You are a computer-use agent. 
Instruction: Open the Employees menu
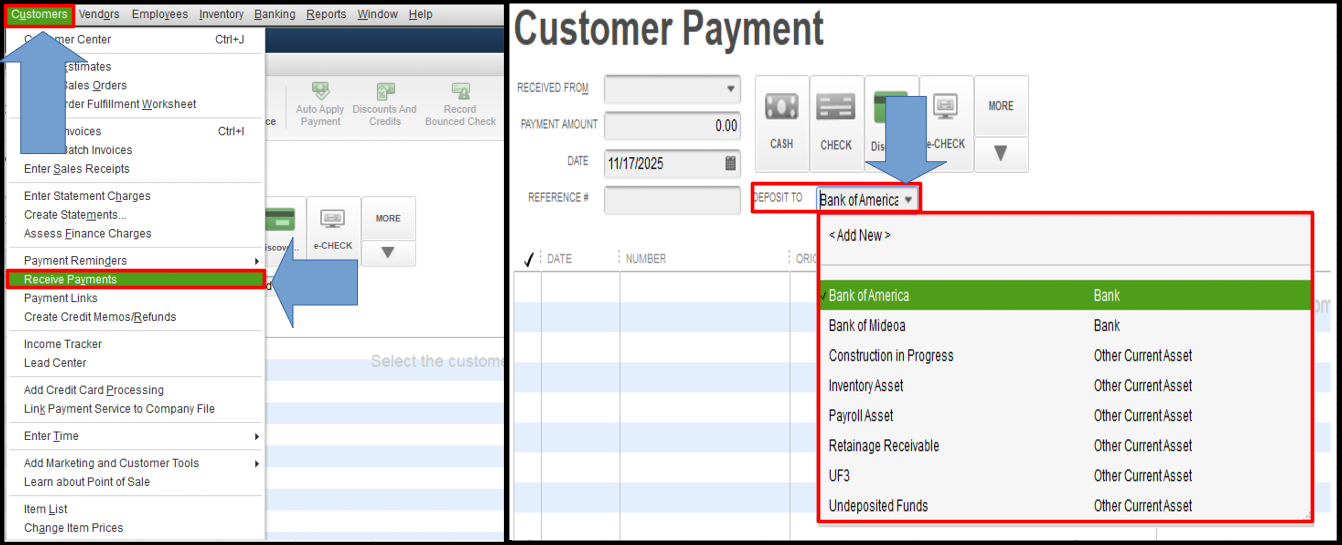coord(160,14)
